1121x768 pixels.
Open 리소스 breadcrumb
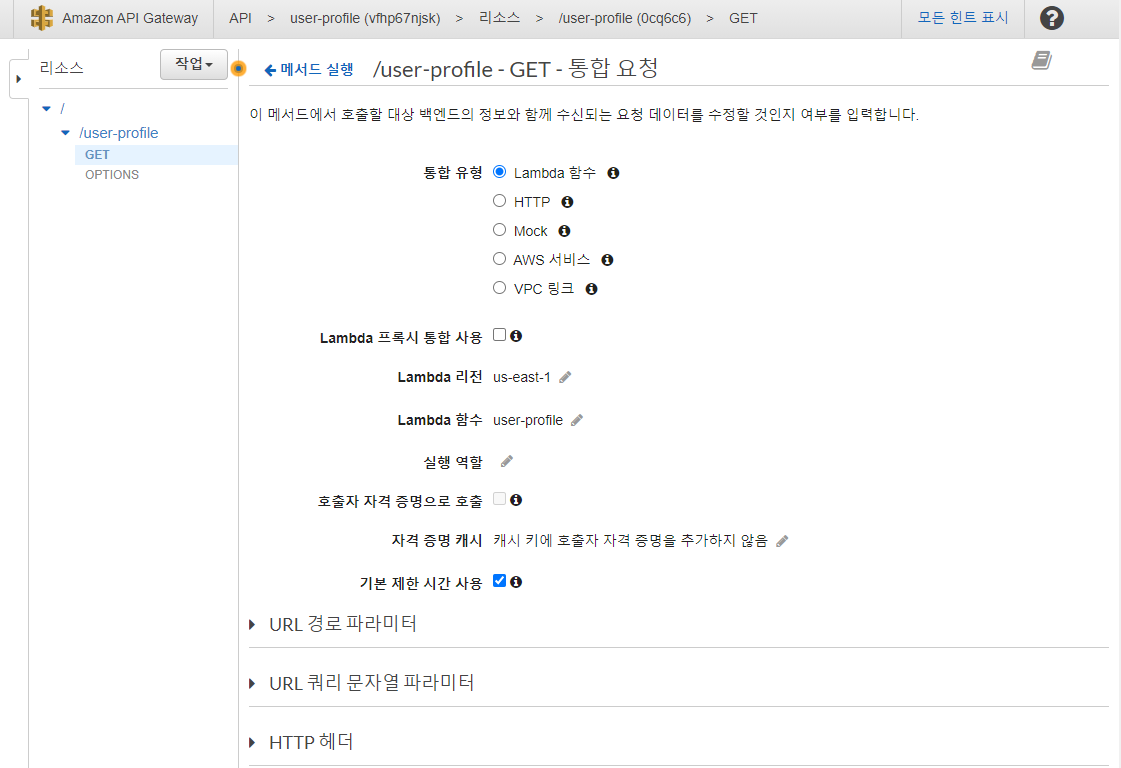pyautogui.click(x=500, y=18)
